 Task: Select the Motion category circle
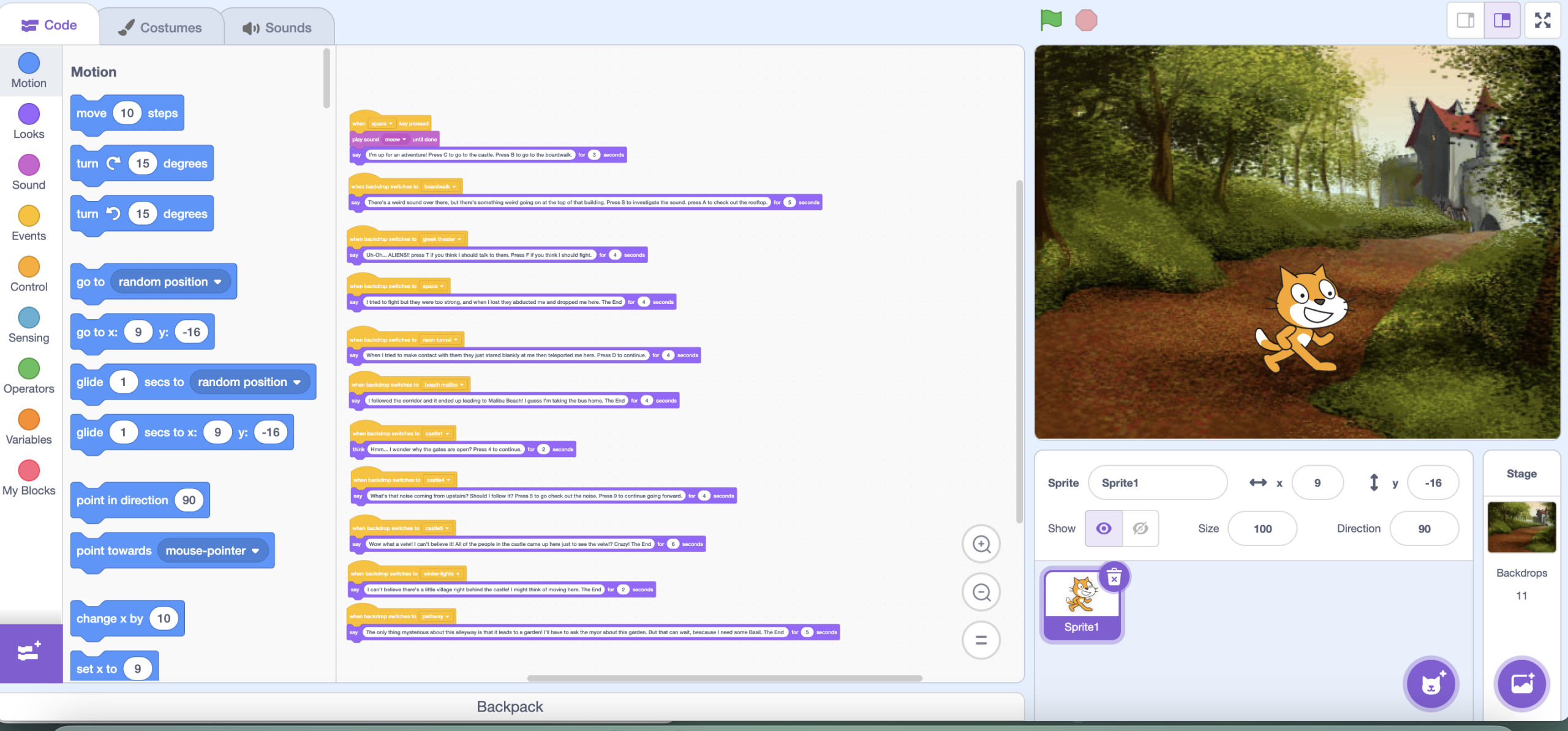pos(29,63)
